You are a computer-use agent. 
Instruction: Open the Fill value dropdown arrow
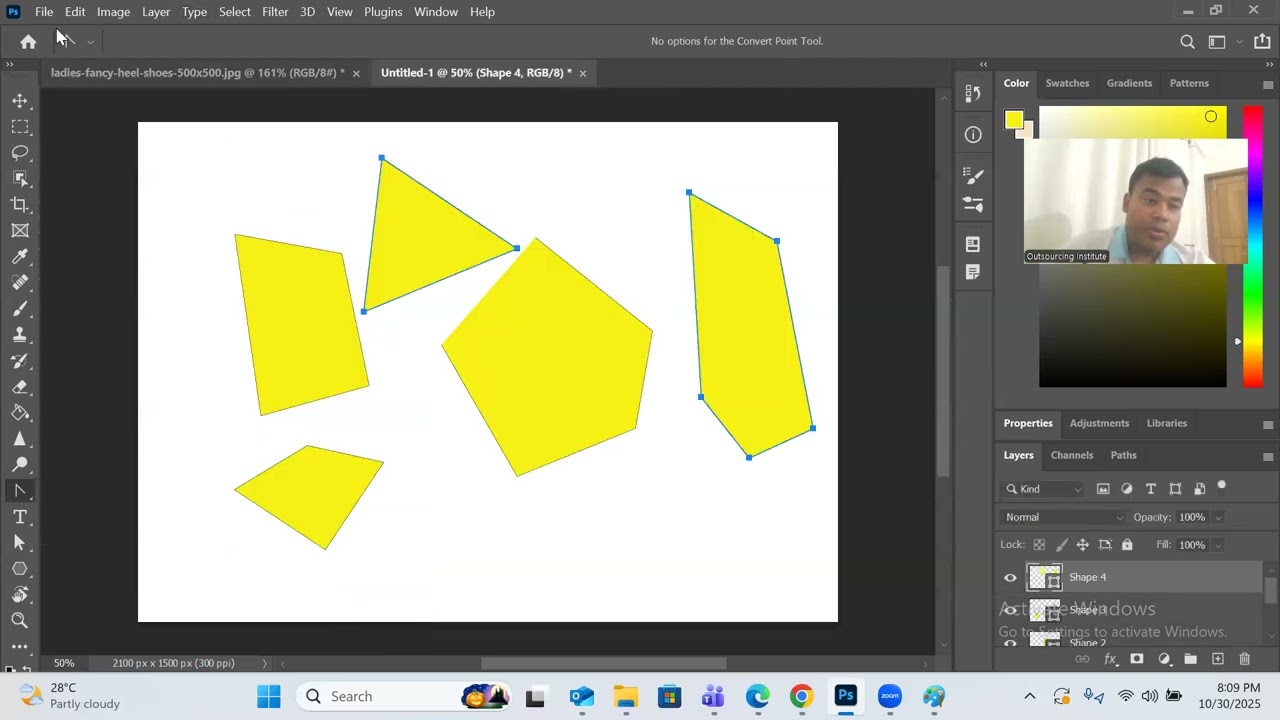[1218, 546]
